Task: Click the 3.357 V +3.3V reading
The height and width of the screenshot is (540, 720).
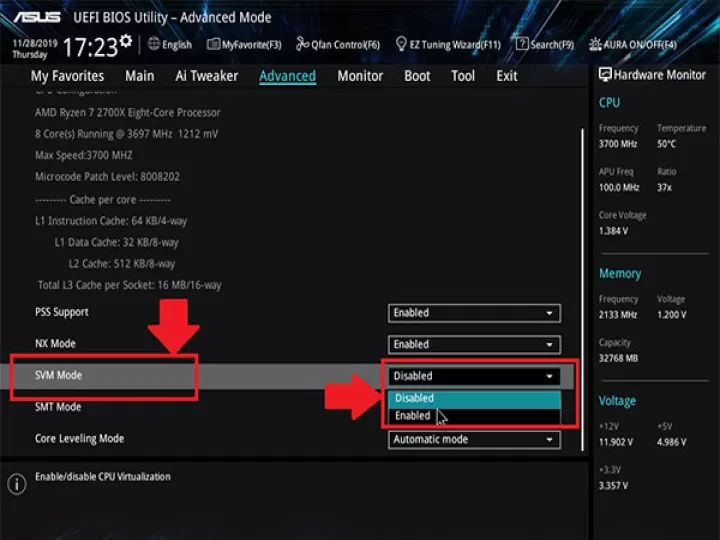Action: 613,486
